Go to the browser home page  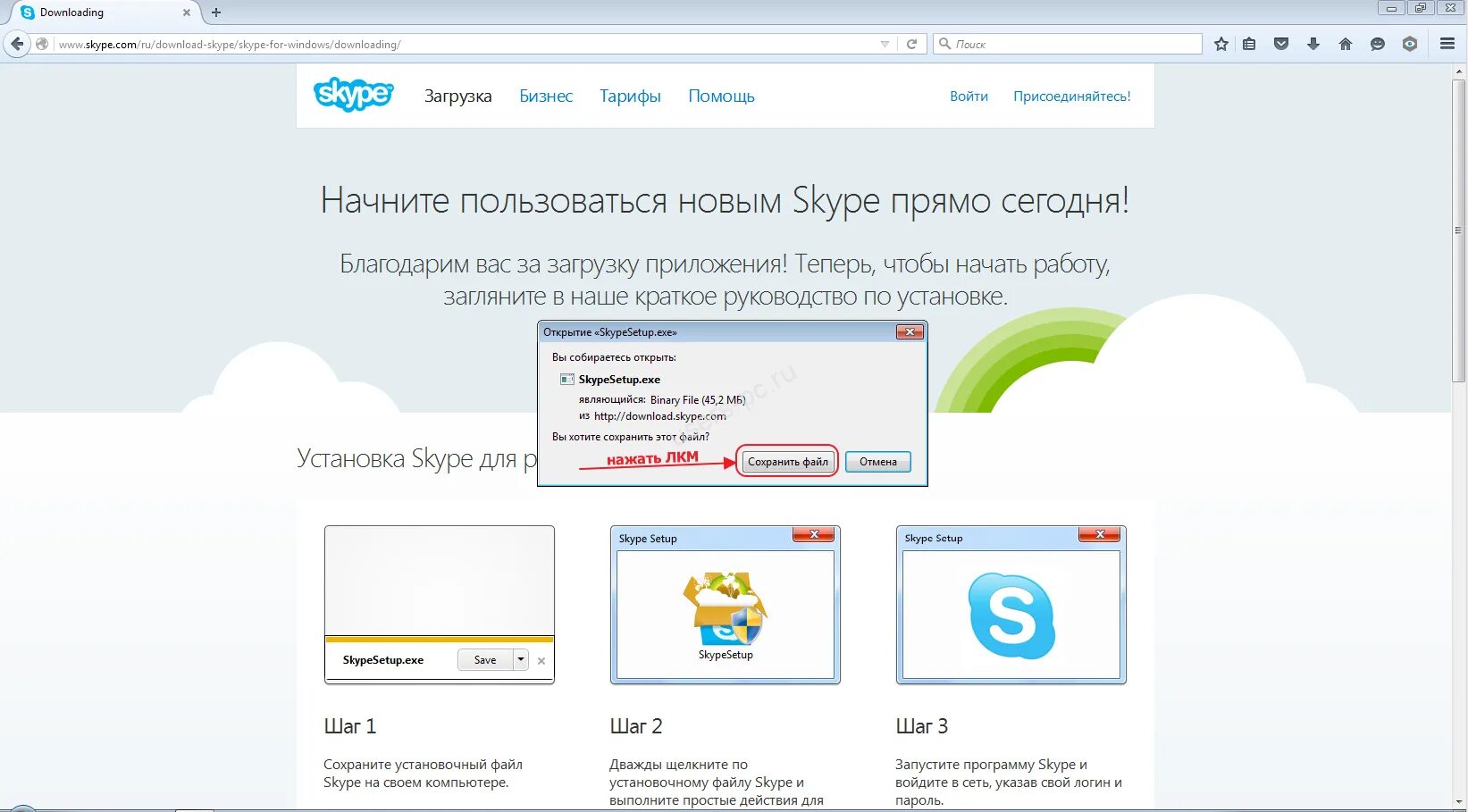click(x=1346, y=44)
